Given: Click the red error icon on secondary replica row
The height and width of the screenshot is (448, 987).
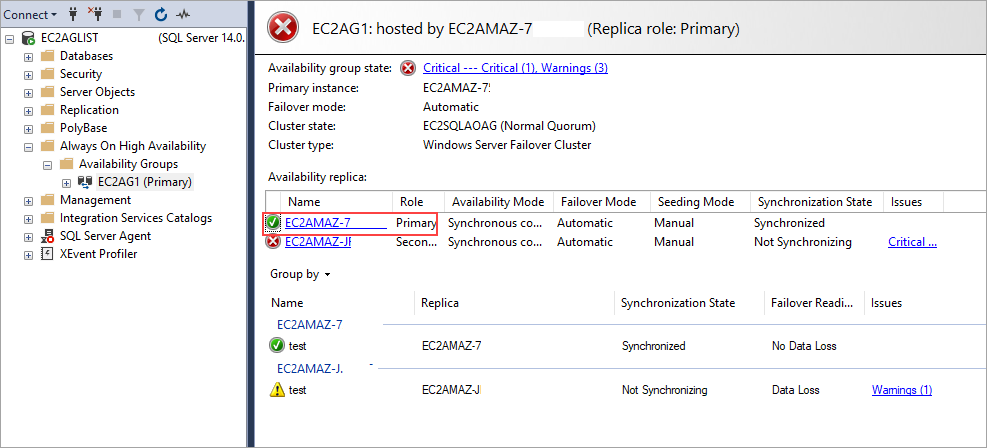Looking at the screenshot, I should (x=273, y=242).
